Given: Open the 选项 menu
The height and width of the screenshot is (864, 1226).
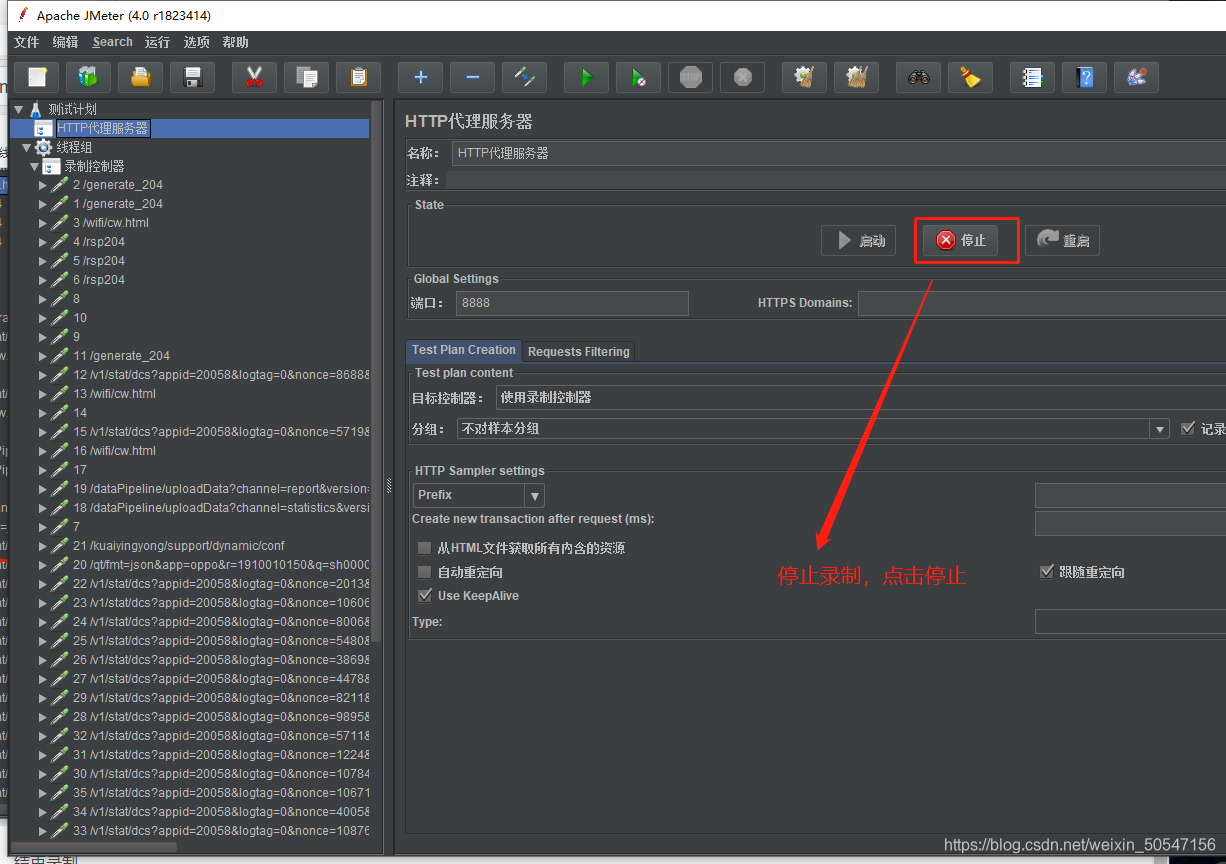Looking at the screenshot, I should [x=197, y=42].
